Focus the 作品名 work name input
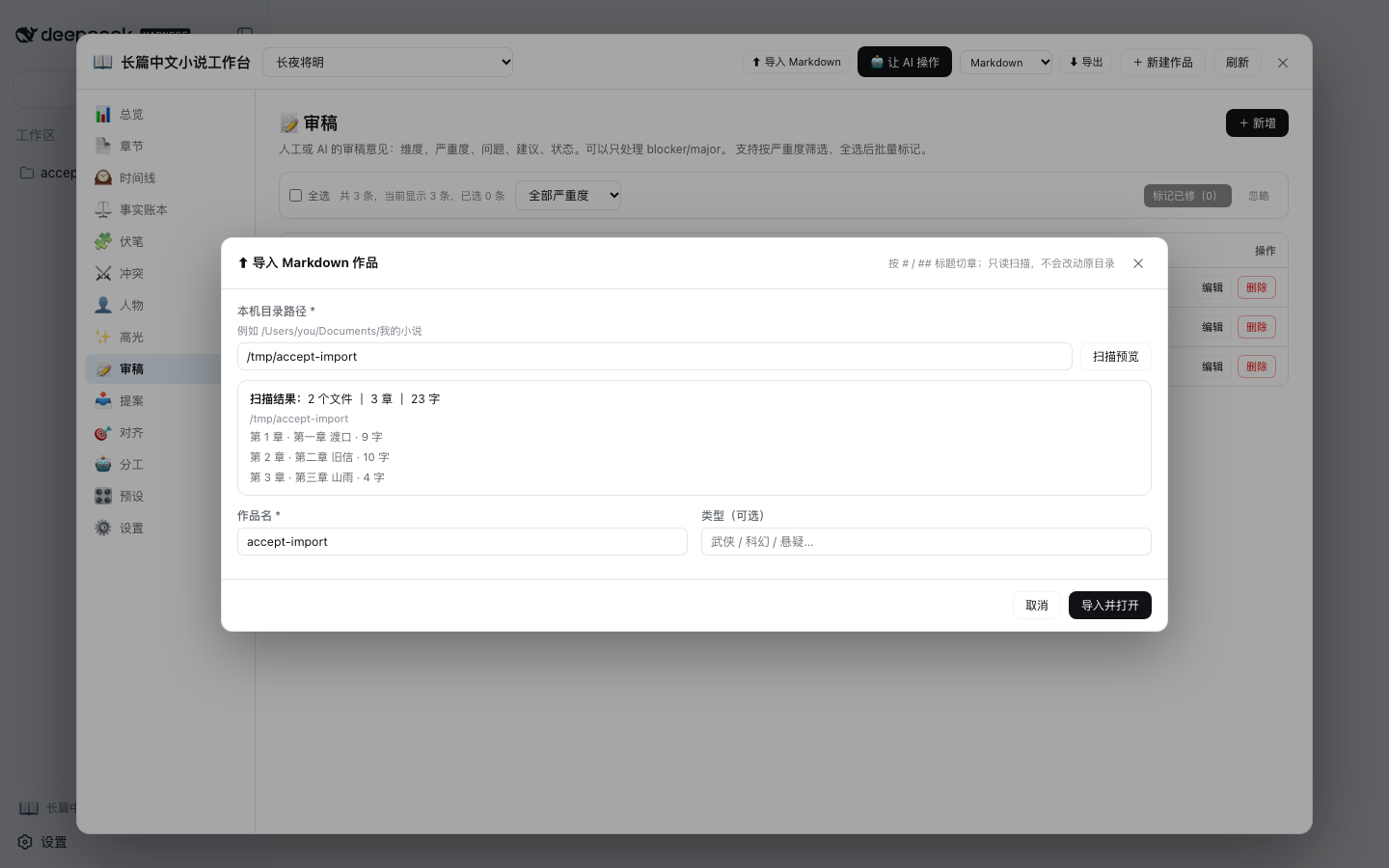The height and width of the screenshot is (868, 1389). coord(462,541)
